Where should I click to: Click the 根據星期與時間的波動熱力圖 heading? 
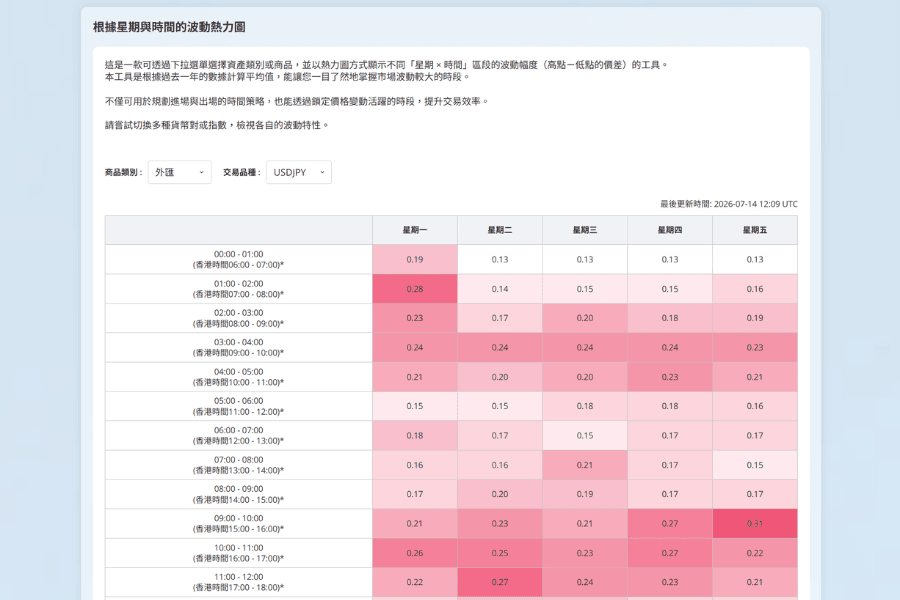(x=169, y=27)
